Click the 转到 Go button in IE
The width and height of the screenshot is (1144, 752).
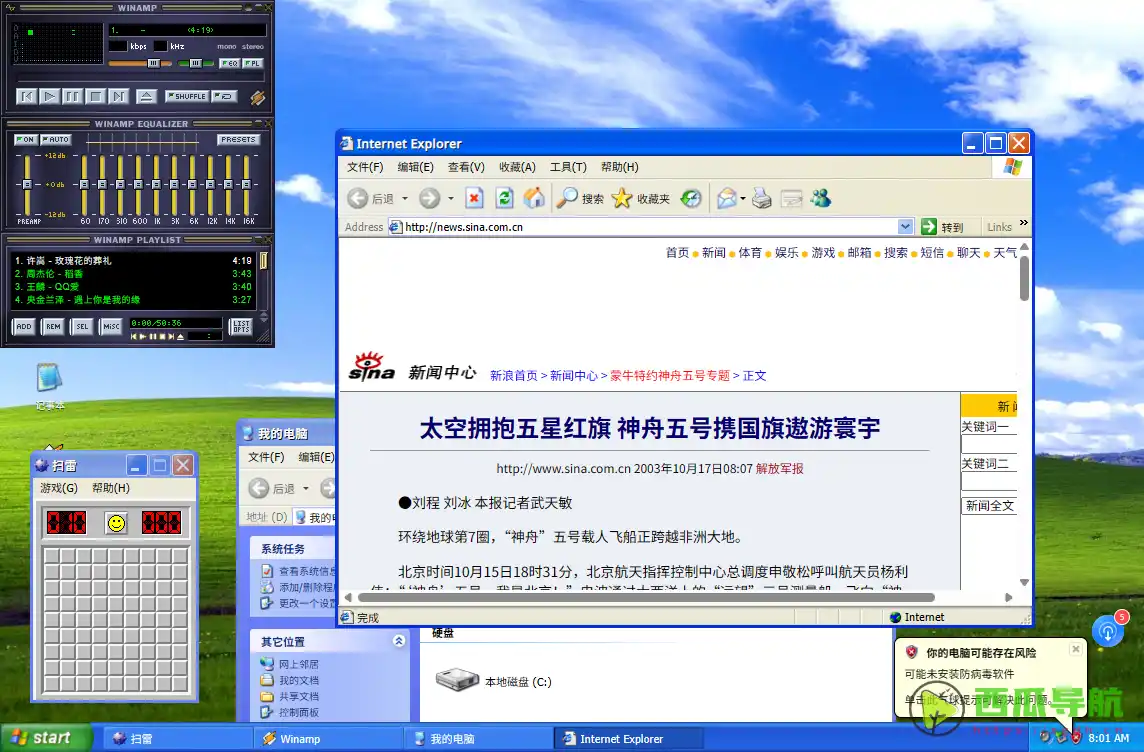(943, 227)
